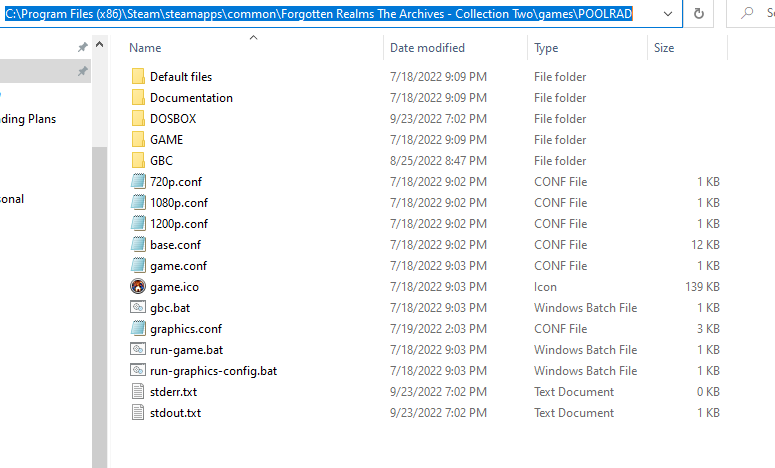The width and height of the screenshot is (775, 468).
Task: Click the 720p.conf file icon
Action: pos(138,181)
